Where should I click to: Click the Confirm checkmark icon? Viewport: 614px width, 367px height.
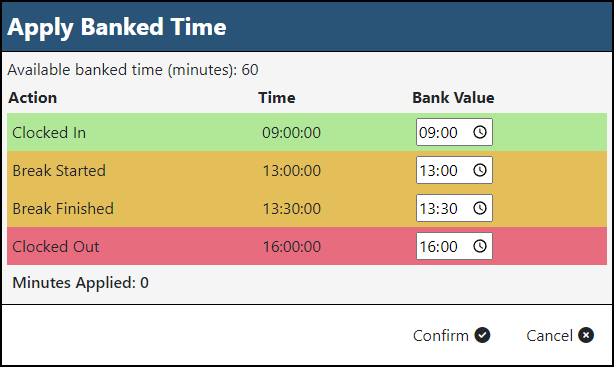(x=482, y=335)
